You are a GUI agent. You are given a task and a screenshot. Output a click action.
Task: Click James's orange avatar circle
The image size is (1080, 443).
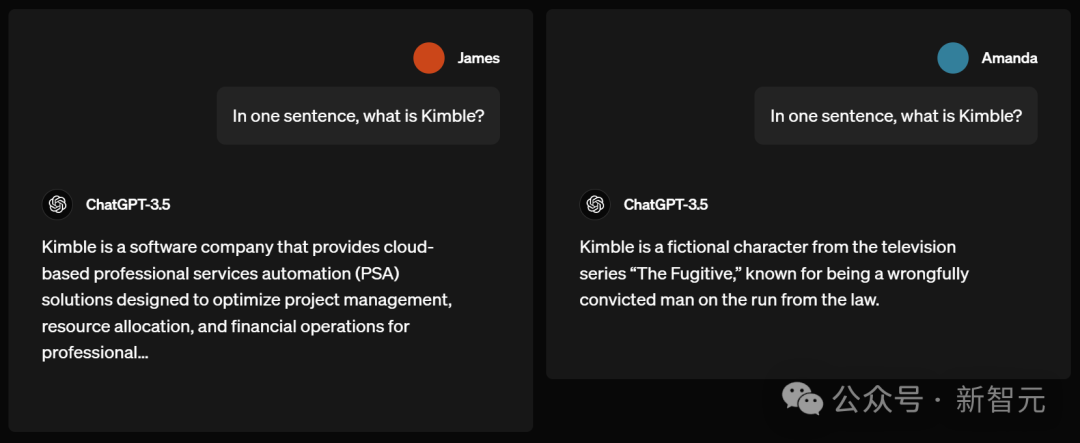pyautogui.click(x=428, y=58)
